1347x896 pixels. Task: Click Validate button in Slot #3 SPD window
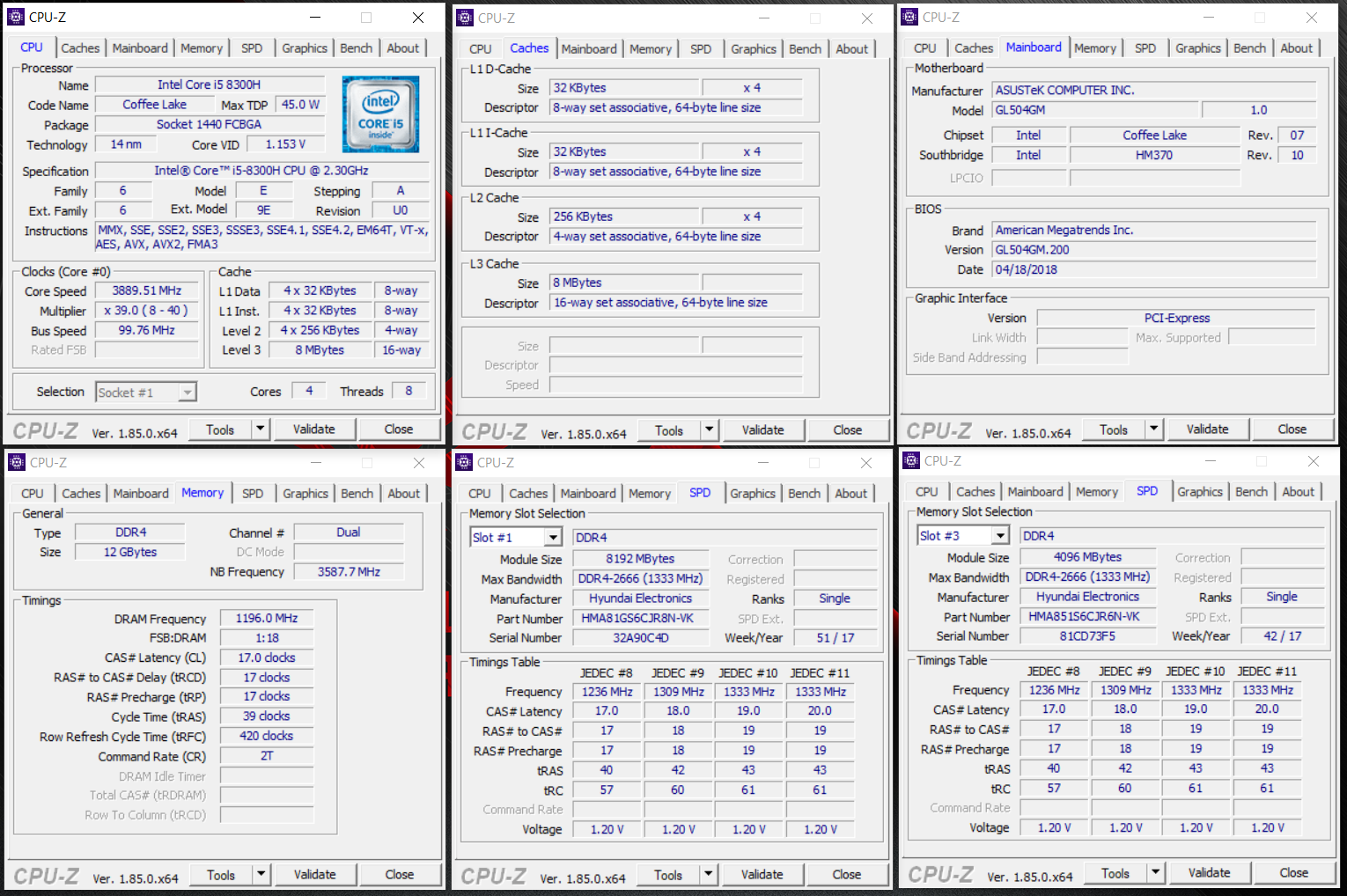(1210, 872)
